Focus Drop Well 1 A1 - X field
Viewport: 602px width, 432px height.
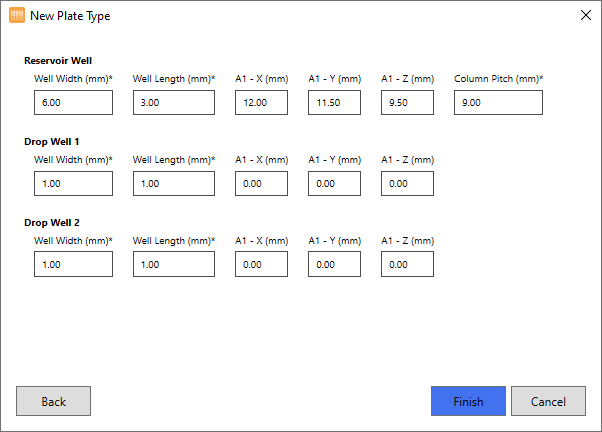tap(262, 184)
